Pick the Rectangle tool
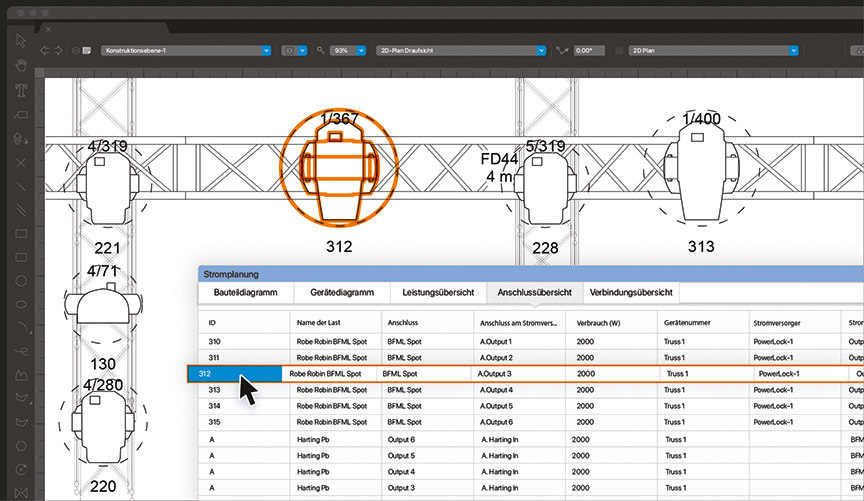This screenshot has height=501, width=864. pos(21,234)
